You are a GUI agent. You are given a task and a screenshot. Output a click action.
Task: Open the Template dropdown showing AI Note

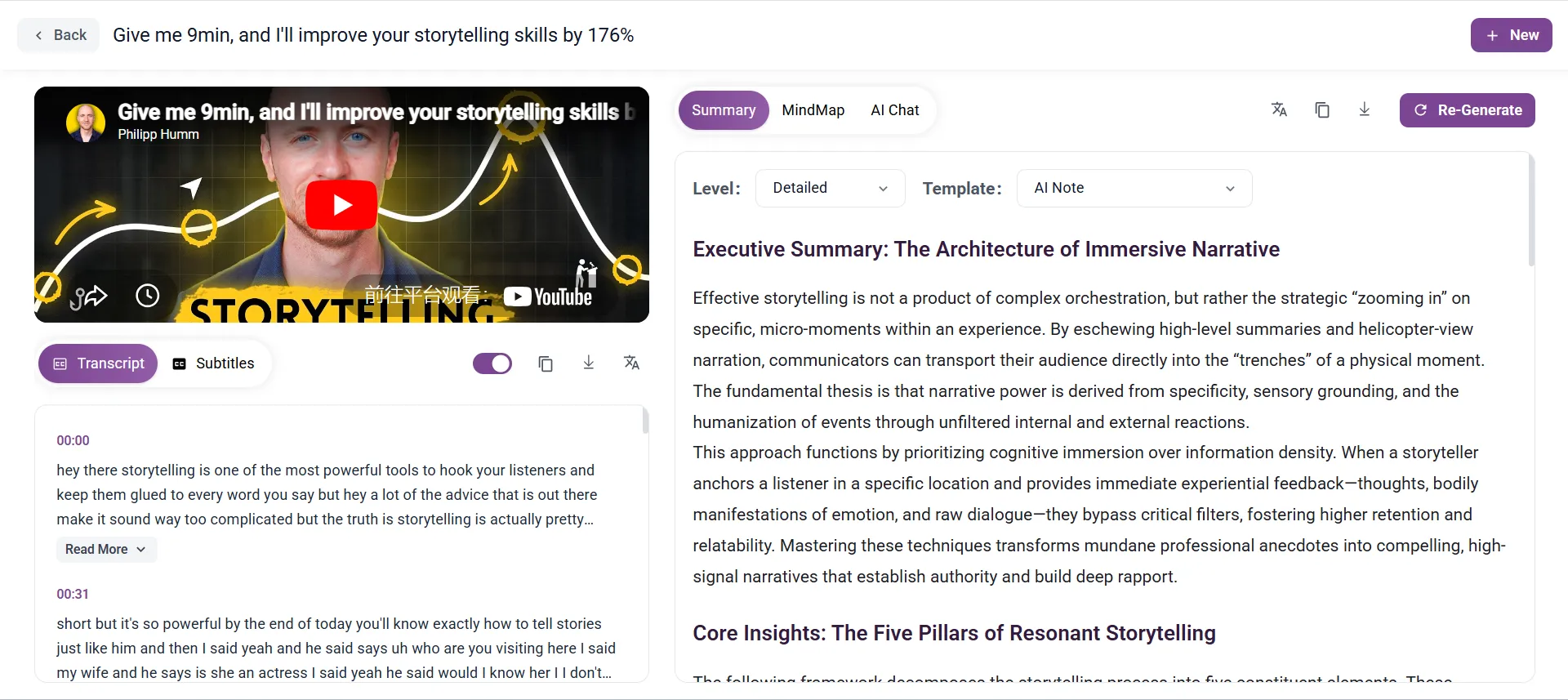[x=1134, y=188]
